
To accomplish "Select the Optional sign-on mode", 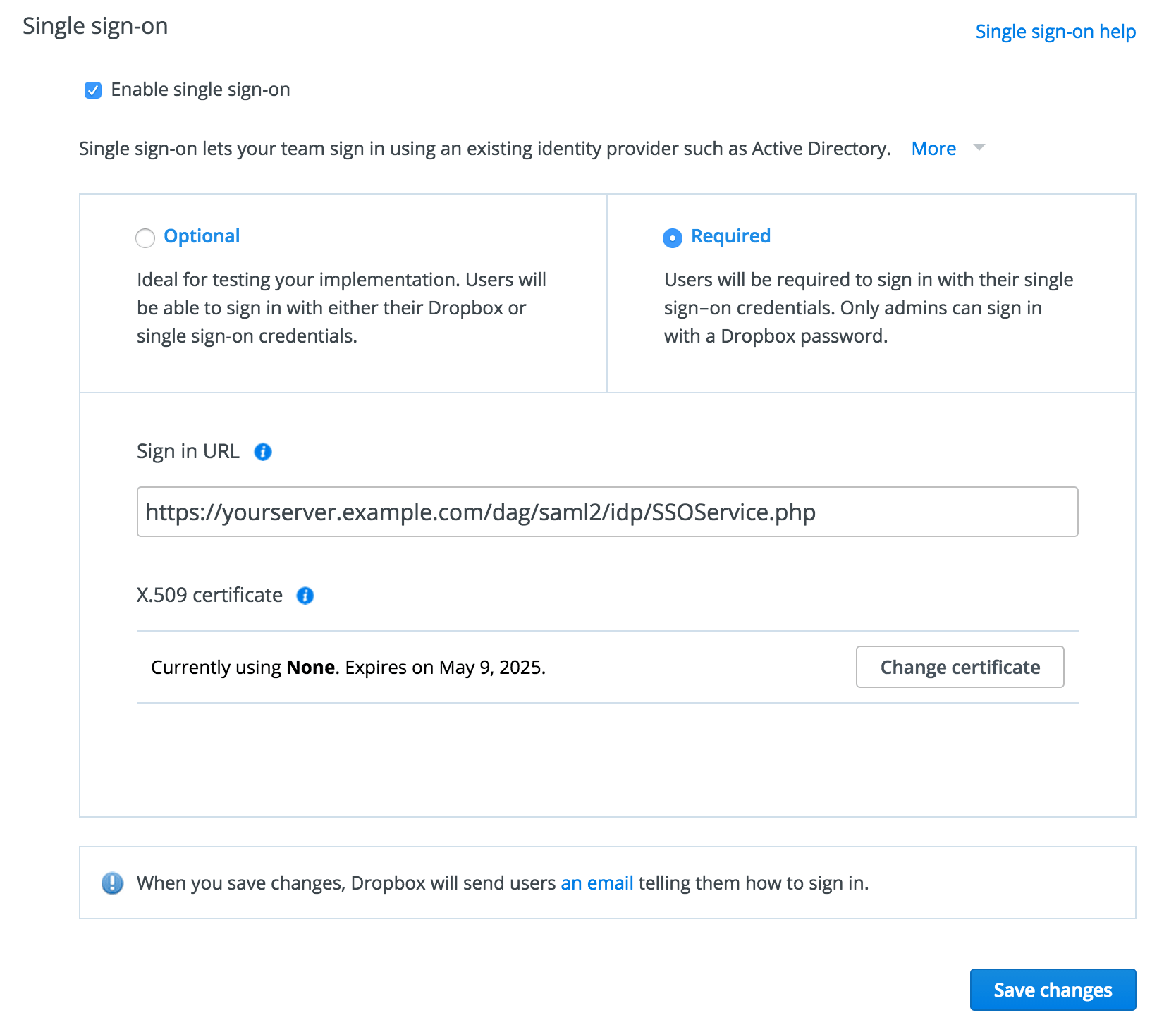I will pos(145,238).
